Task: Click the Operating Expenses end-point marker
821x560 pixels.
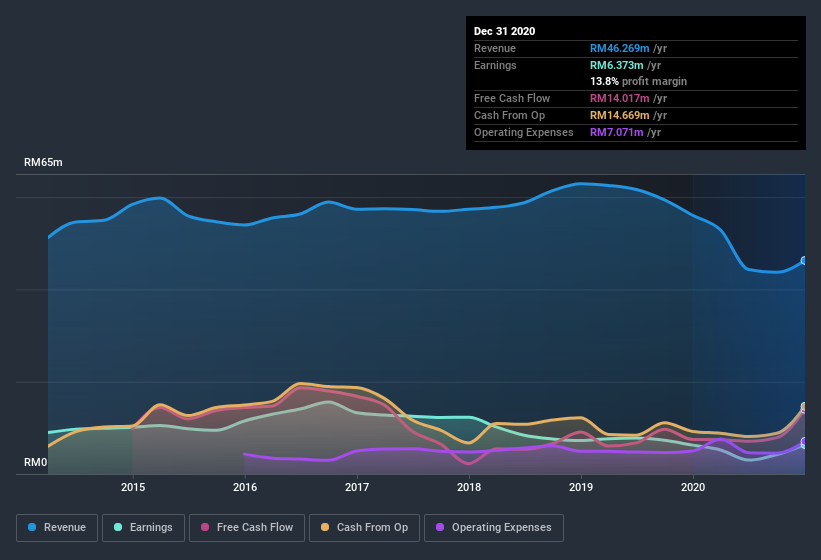Action: click(x=804, y=442)
